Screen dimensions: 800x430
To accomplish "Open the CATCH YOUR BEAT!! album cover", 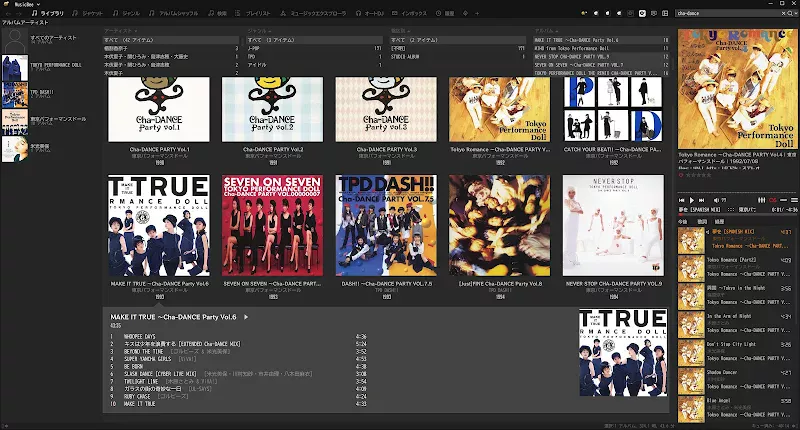I will (x=613, y=109).
